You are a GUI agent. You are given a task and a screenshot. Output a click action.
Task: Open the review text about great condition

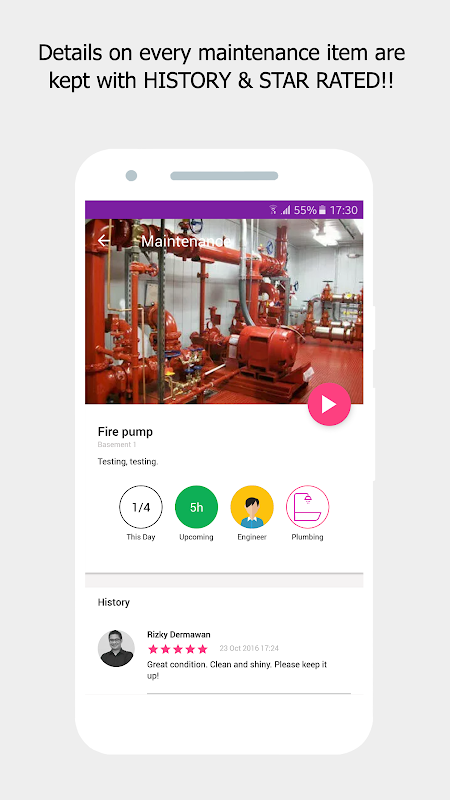pyautogui.click(x=237, y=670)
